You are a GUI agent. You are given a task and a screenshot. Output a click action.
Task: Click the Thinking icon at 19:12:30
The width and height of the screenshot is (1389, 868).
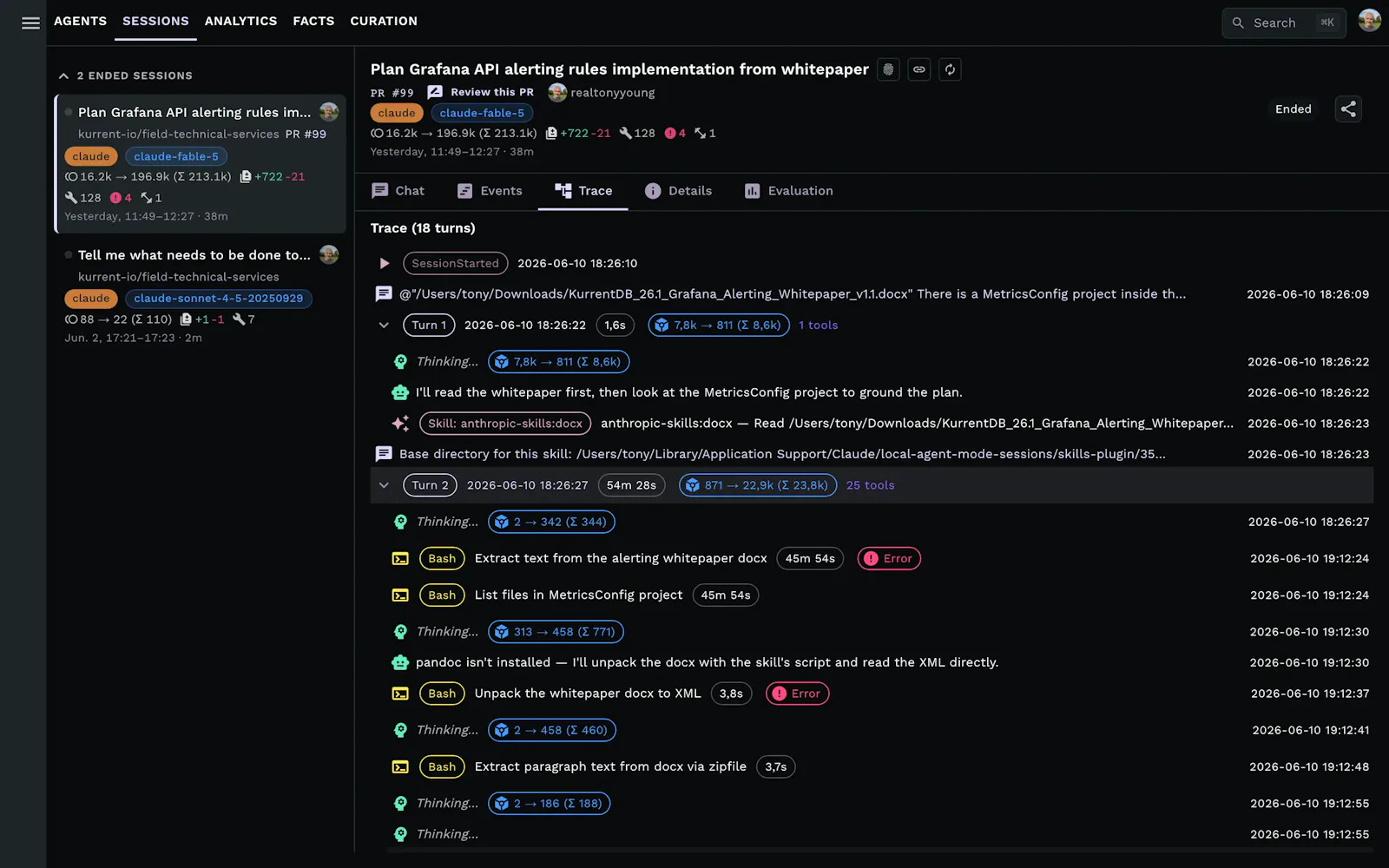point(400,632)
